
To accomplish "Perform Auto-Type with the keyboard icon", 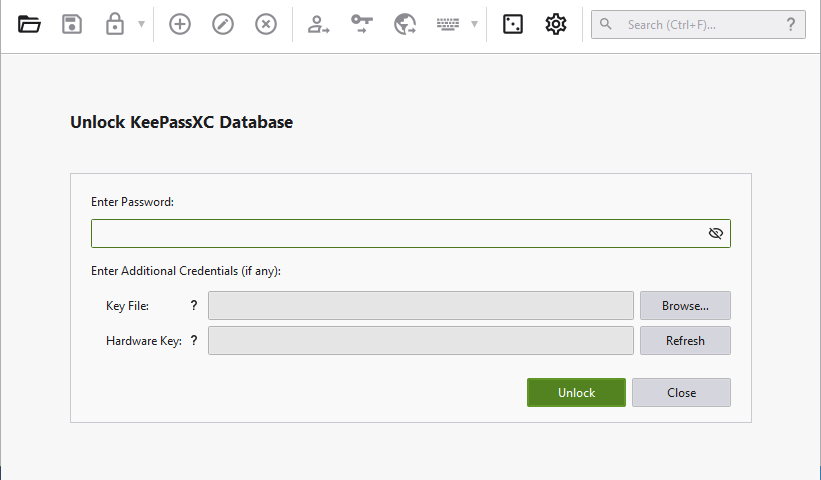I will (448, 24).
